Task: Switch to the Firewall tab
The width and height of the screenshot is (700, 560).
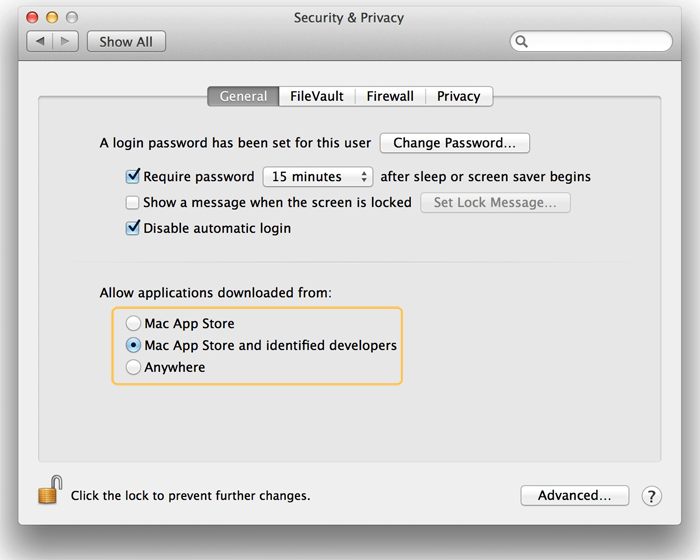Action: tap(390, 96)
